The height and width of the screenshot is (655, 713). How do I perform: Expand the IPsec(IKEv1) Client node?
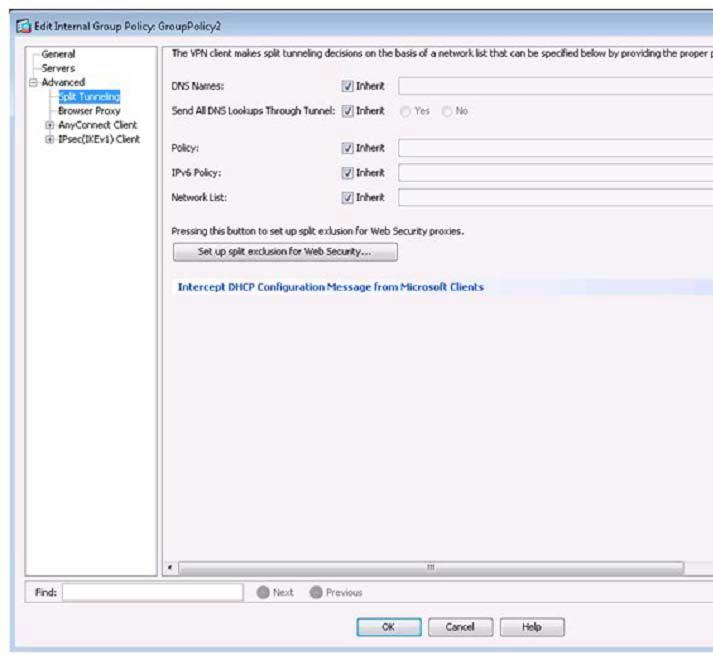click(x=49, y=140)
